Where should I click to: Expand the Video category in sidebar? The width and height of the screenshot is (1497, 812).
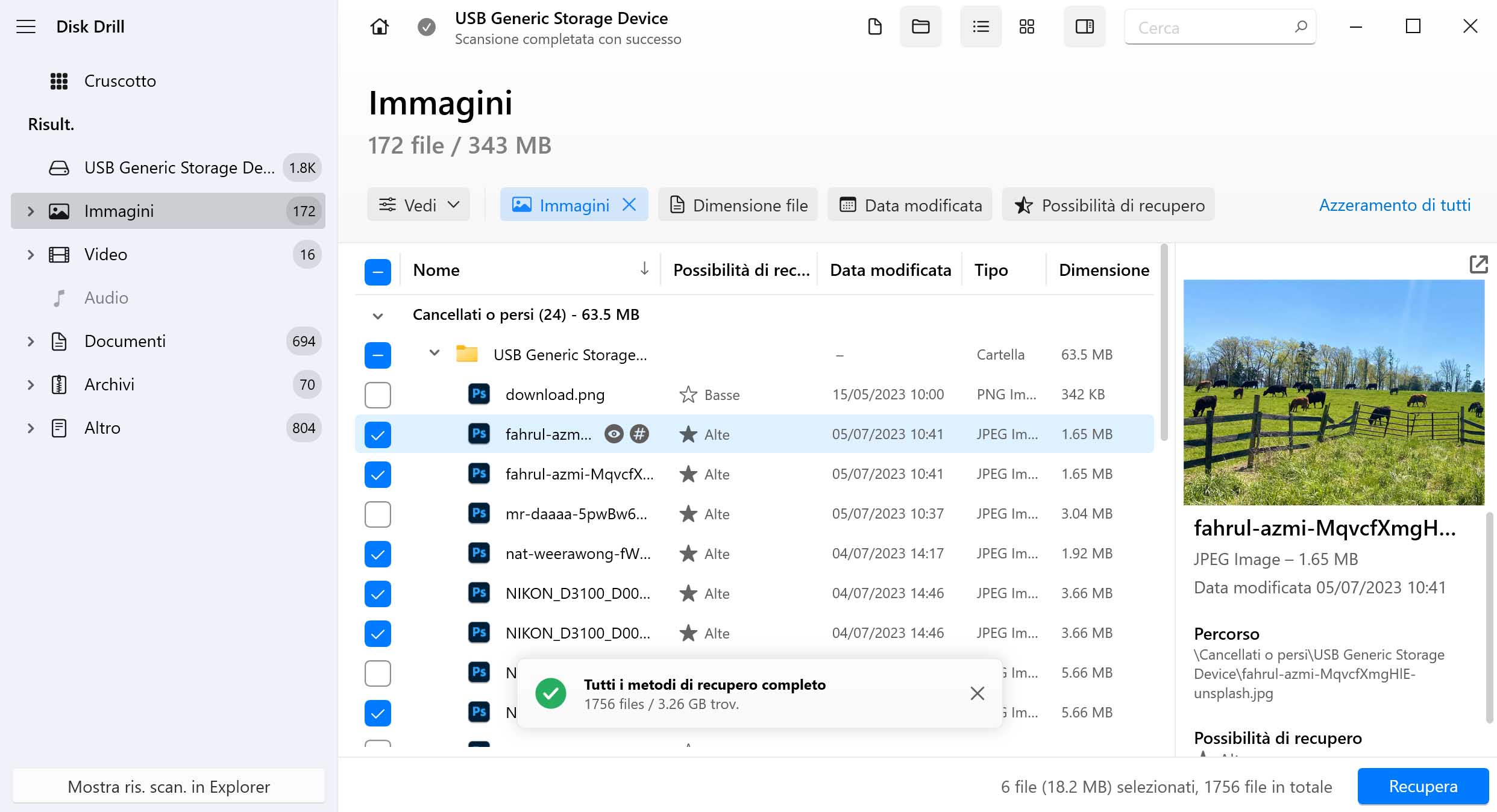[x=29, y=254]
